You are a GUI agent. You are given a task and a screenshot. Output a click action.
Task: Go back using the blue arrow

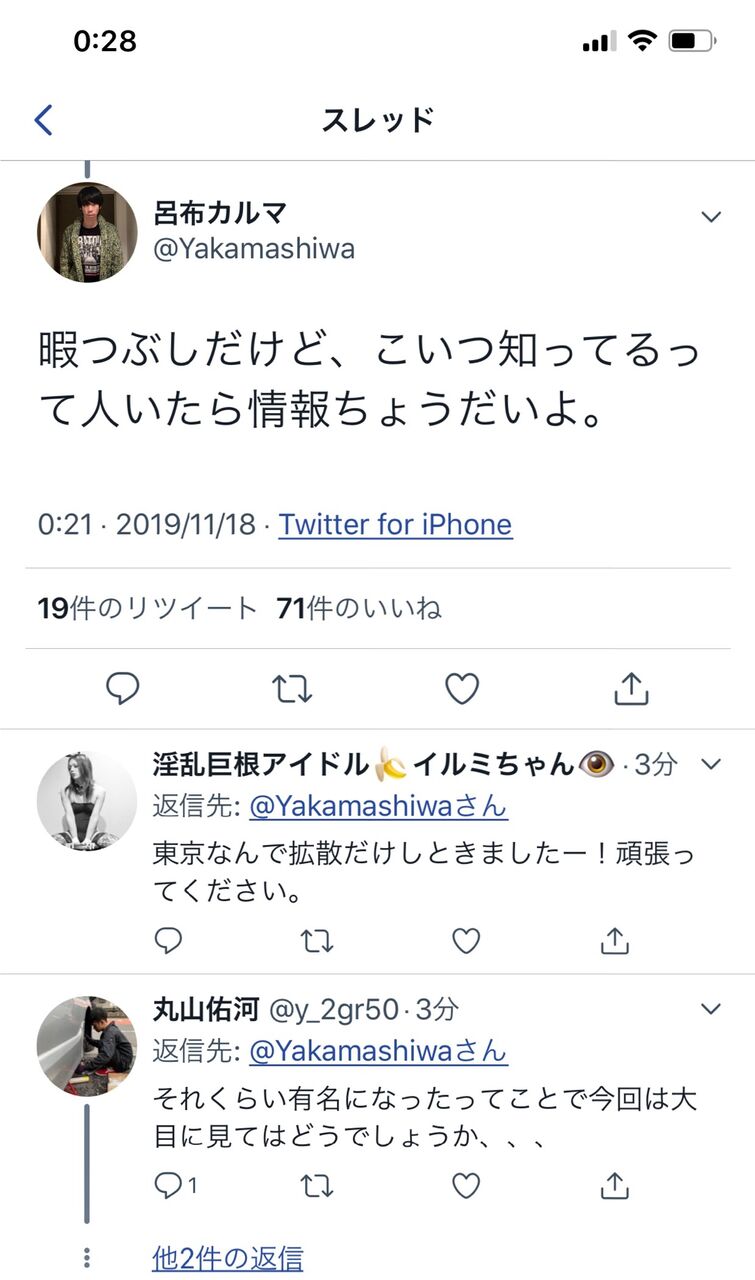(x=43, y=121)
